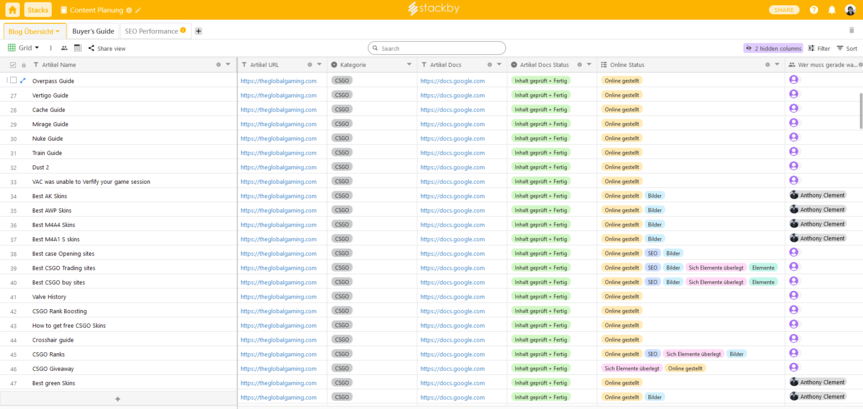This screenshot has width=863, height=409.
Task: Open Kategorie column dropdown arrow
Action: (x=408, y=65)
